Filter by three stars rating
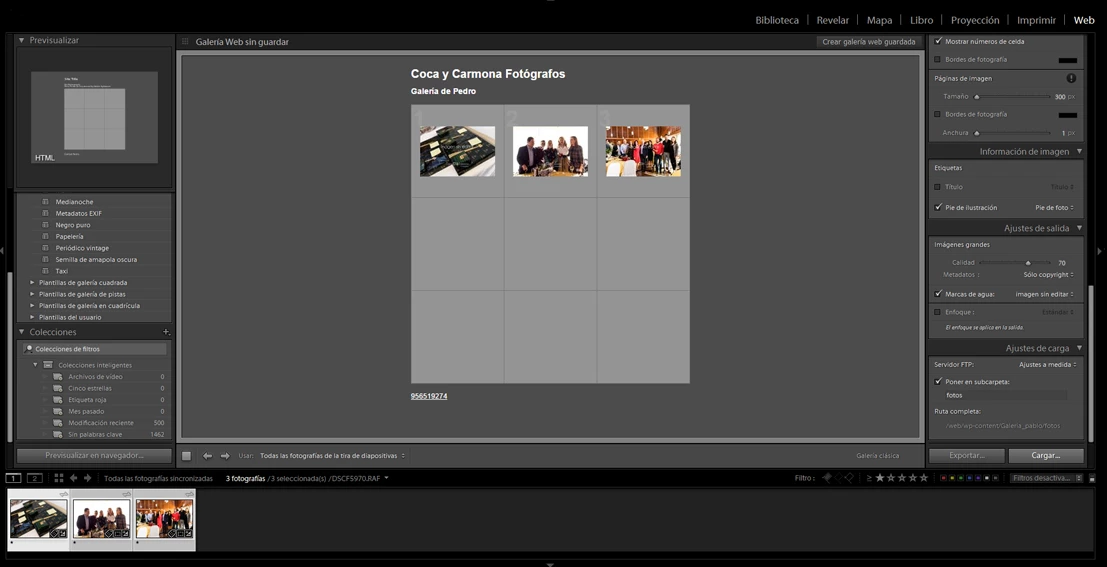The image size is (1107, 567). point(902,478)
